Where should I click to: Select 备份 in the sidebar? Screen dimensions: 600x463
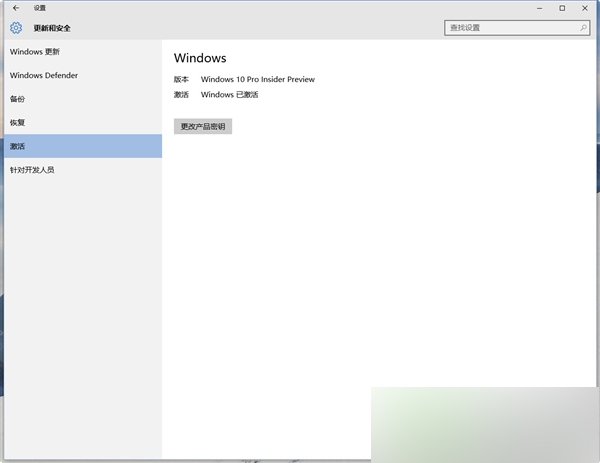click(83, 99)
